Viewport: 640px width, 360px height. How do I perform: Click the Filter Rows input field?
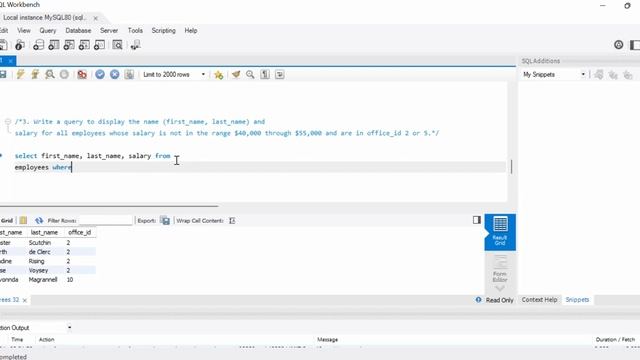(x=106, y=220)
